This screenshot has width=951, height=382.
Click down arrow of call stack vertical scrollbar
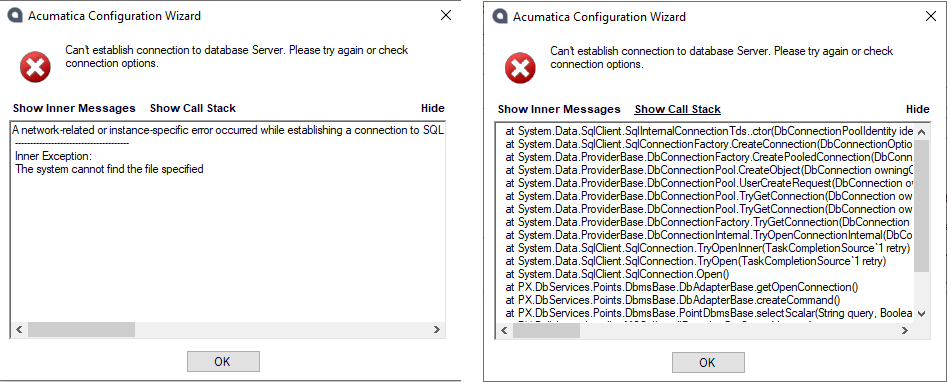921,313
